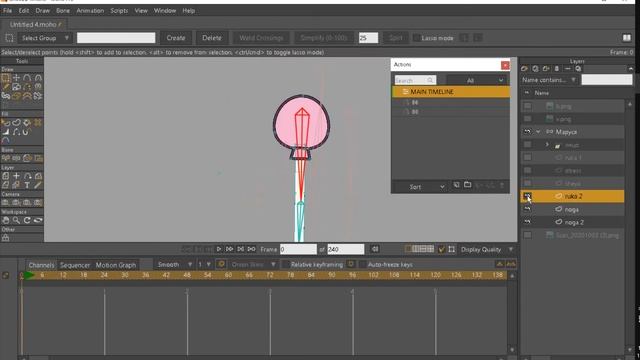Open the Display Quality dropdown
Image resolution: width=640 pixels, height=360 pixels.
pos(487,249)
